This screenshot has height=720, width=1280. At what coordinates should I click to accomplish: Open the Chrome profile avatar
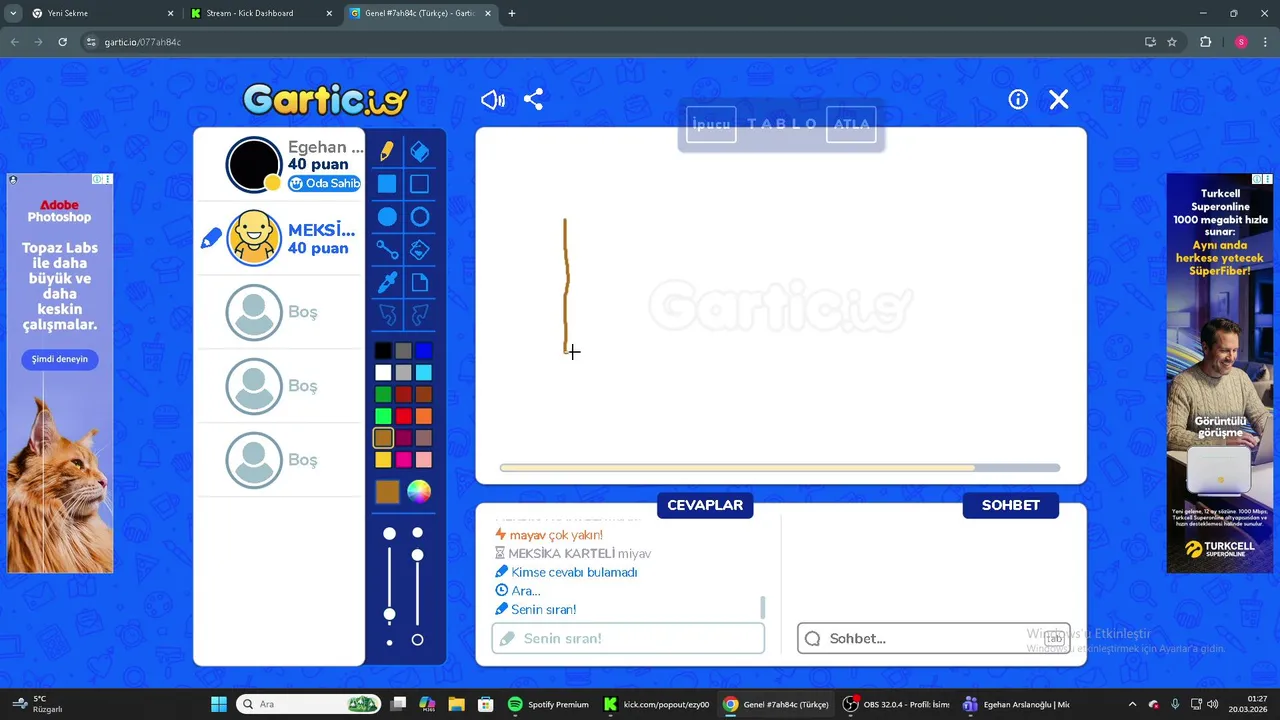(x=1241, y=42)
